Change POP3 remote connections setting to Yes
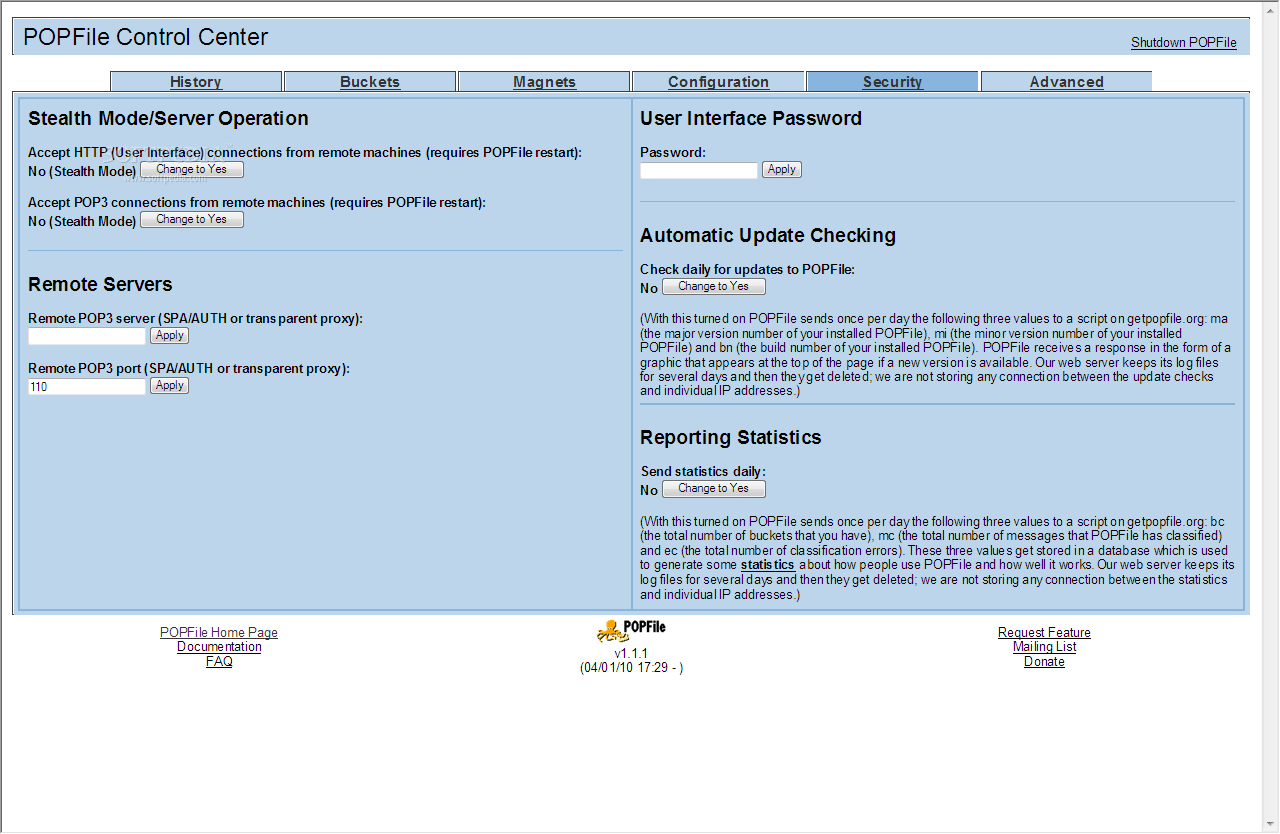 coord(192,220)
